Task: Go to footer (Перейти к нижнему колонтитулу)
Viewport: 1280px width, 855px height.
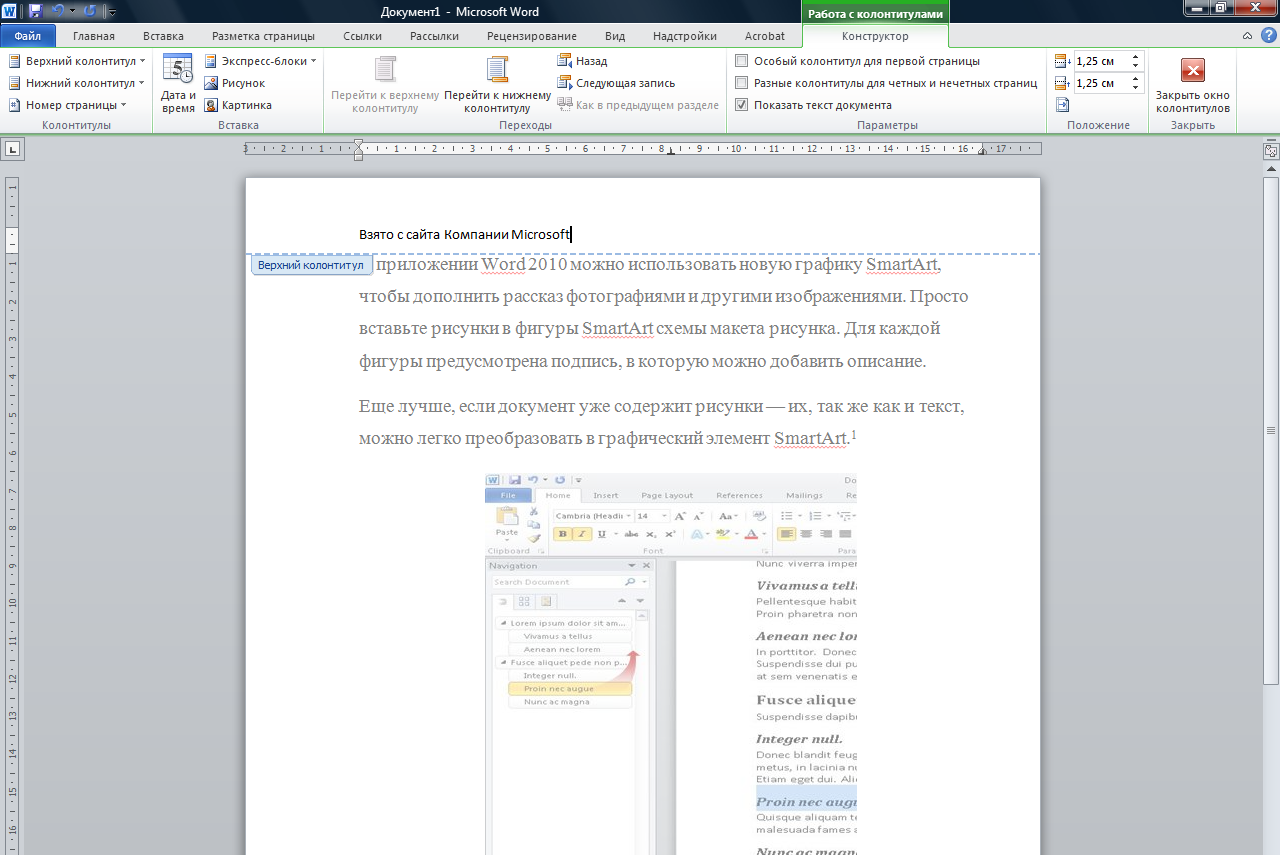Action: click(x=497, y=84)
